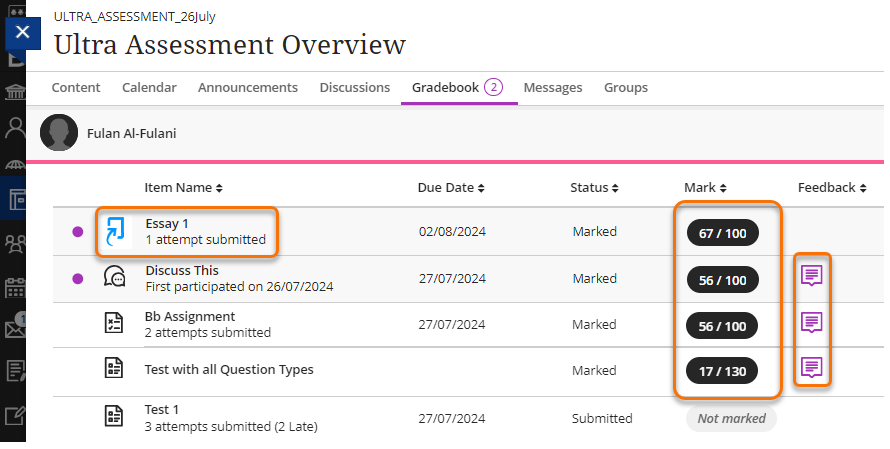This screenshot has width=890, height=449.
Task: Click the Test 1 item icon
Action: 115,417
